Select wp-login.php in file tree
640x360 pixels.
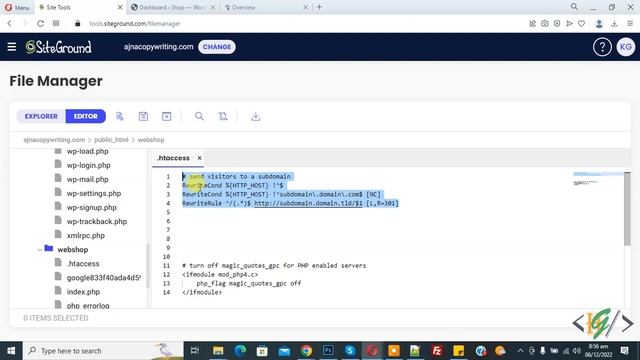tap(89, 165)
